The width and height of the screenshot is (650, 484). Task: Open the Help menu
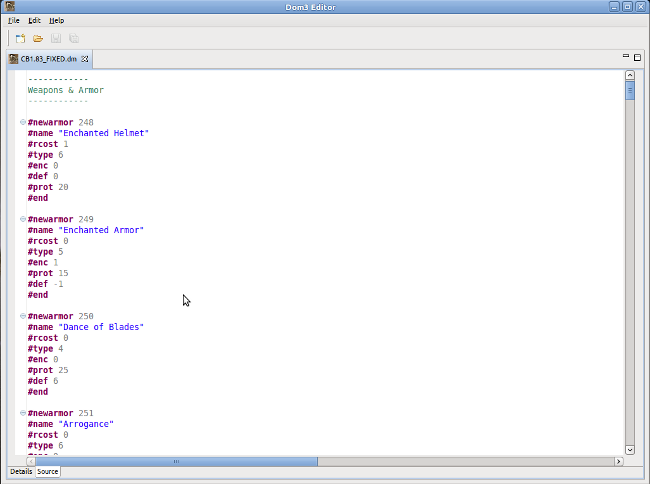click(x=57, y=20)
